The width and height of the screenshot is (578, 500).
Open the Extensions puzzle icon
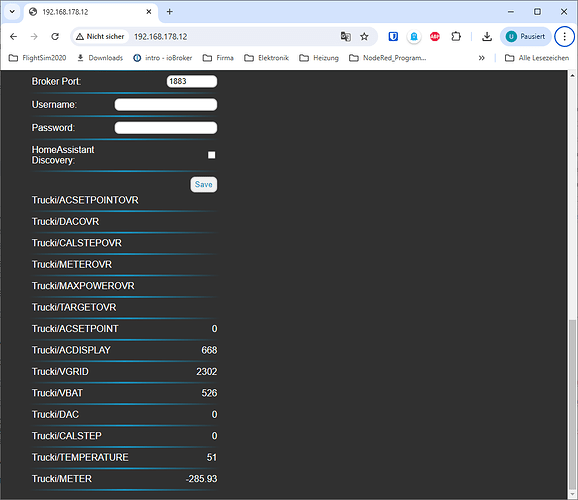[x=456, y=37]
